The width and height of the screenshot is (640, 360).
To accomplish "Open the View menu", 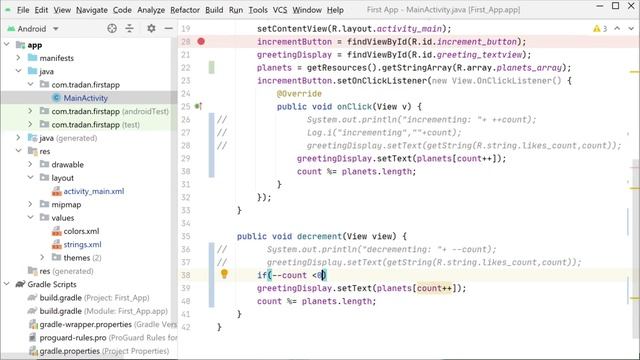I will [x=62, y=10].
